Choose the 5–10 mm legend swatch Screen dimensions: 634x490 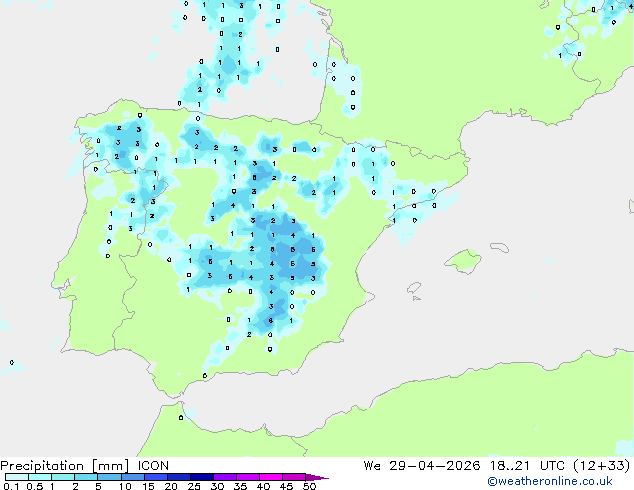(x=109, y=477)
